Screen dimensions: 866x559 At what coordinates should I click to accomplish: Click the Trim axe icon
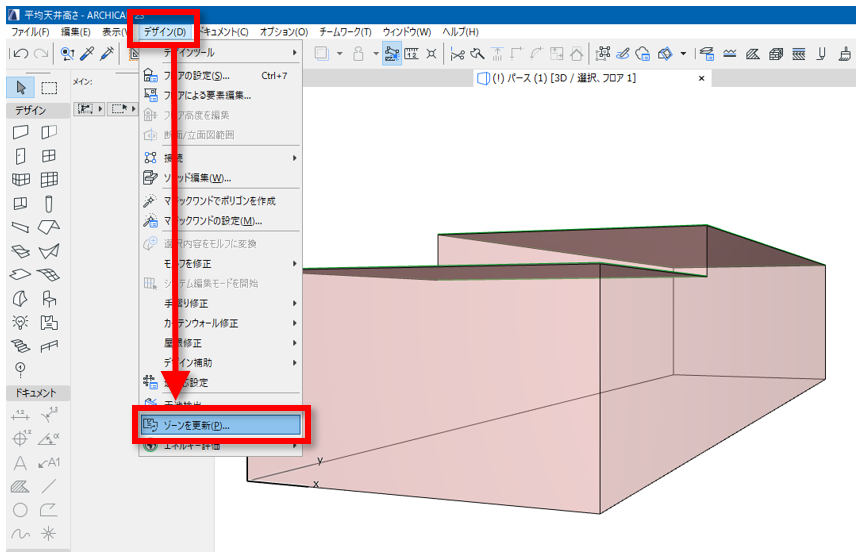click(x=477, y=54)
